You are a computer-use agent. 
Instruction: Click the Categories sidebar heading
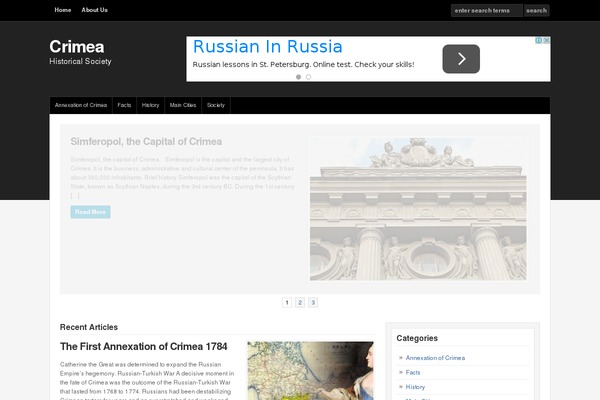(x=417, y=338)
